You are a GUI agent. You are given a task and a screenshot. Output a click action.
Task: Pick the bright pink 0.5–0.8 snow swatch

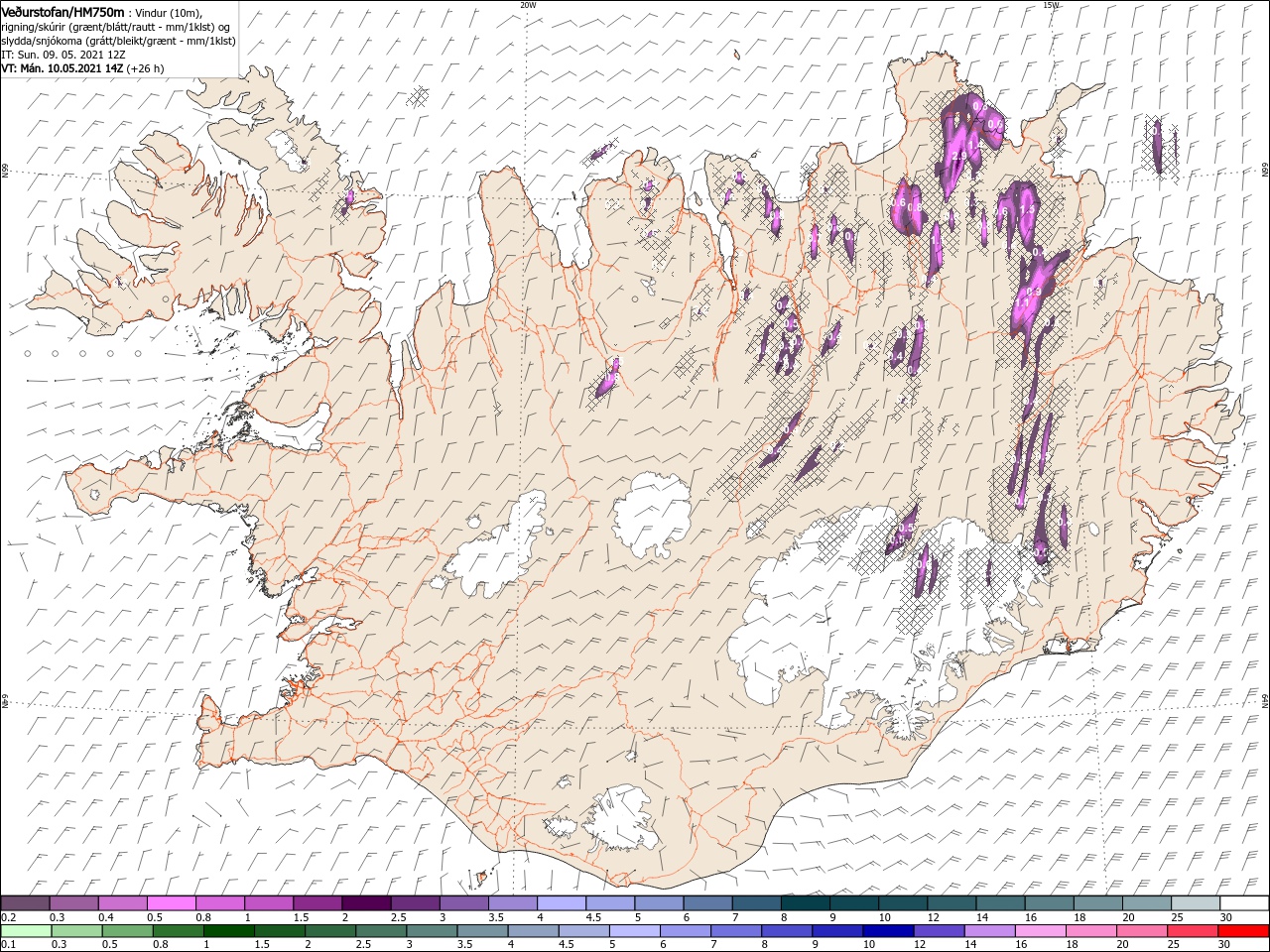tap(171, 902)
